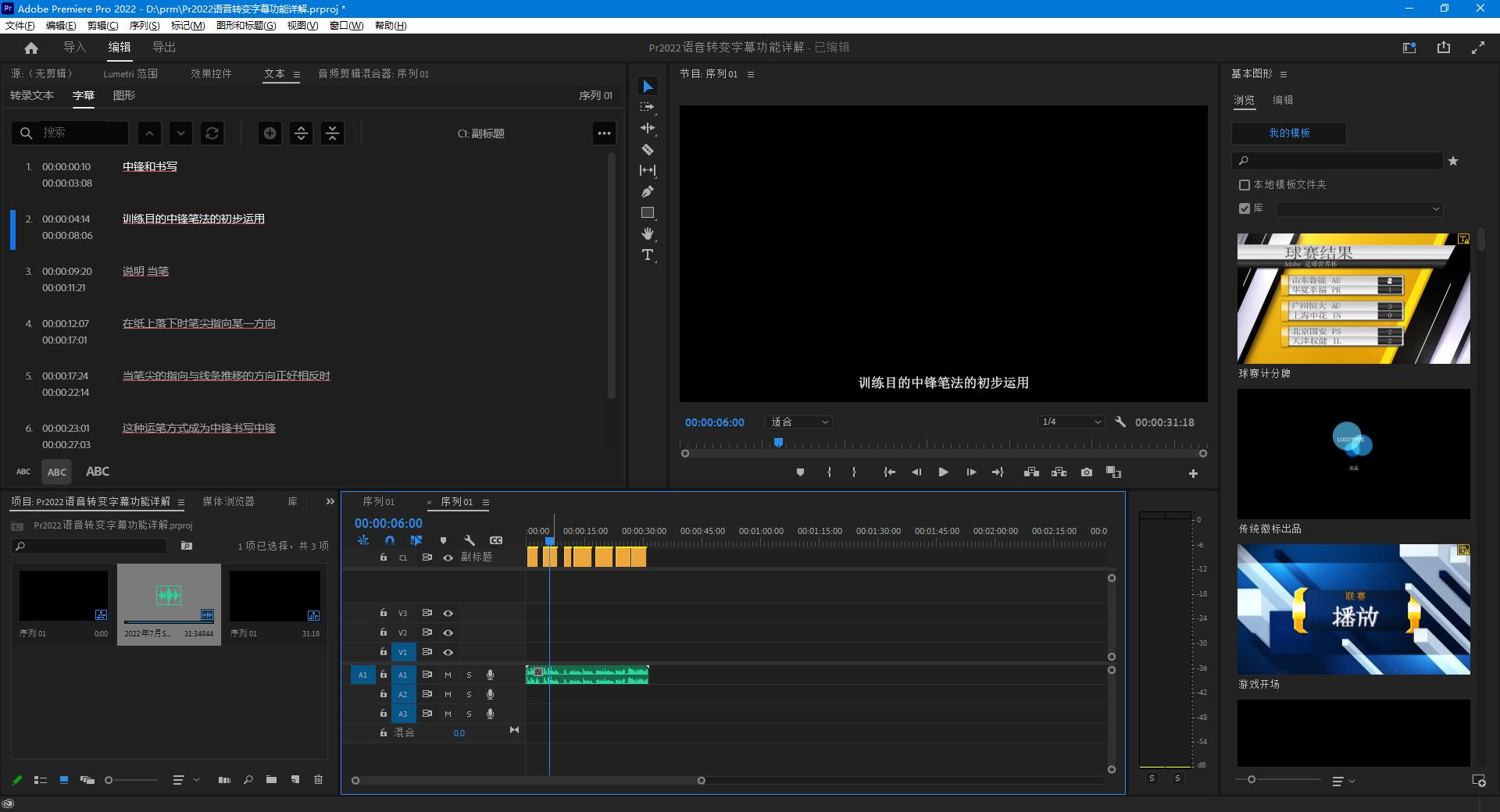Viewport: 1500px width, 812px height.
Task: Toggle visibility of subtitle track C1
Action: click(x=448, y=557)
